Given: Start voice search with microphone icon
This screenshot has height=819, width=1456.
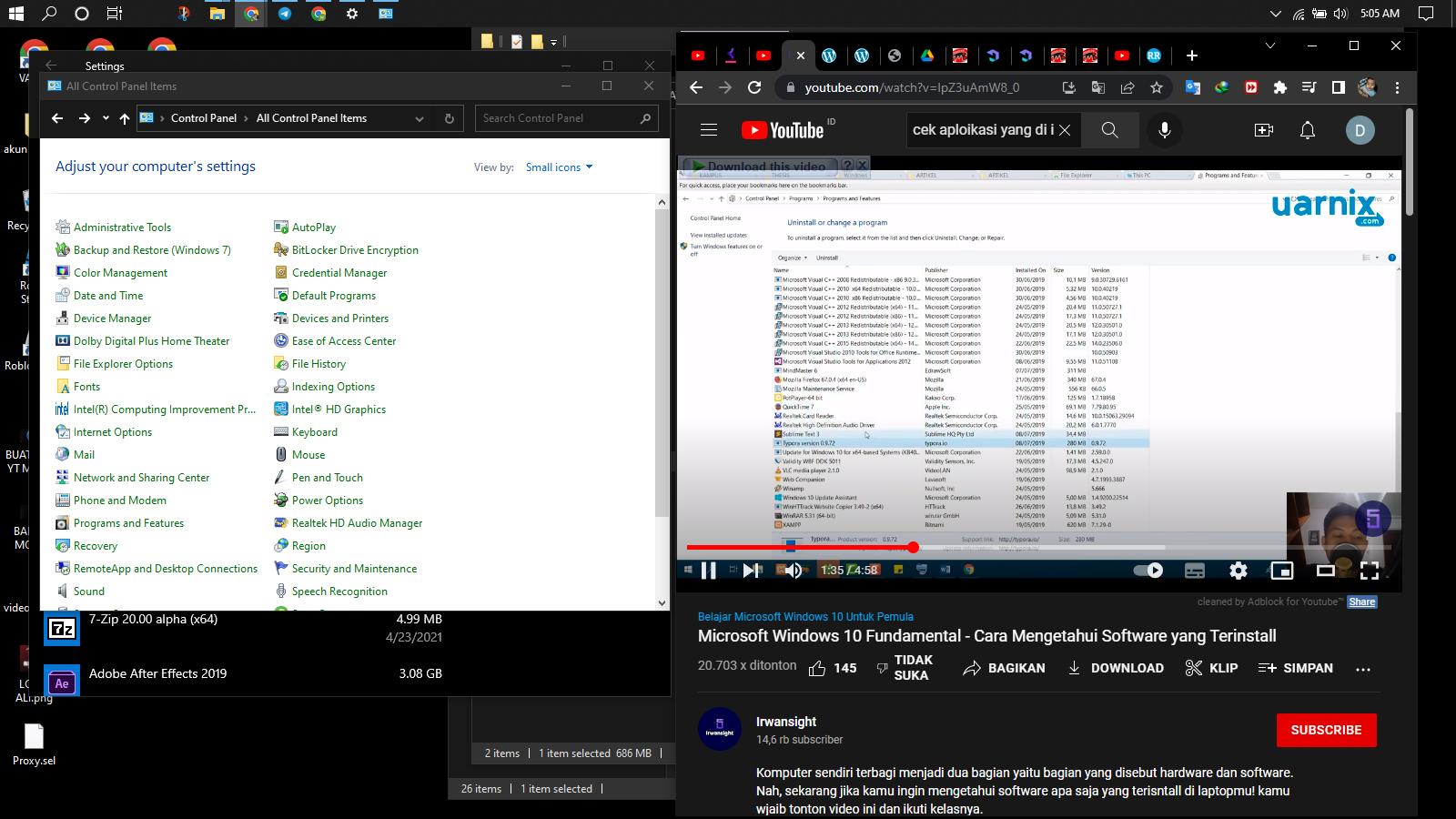Looking at the screenshot, I should [x=1164, y=130].
